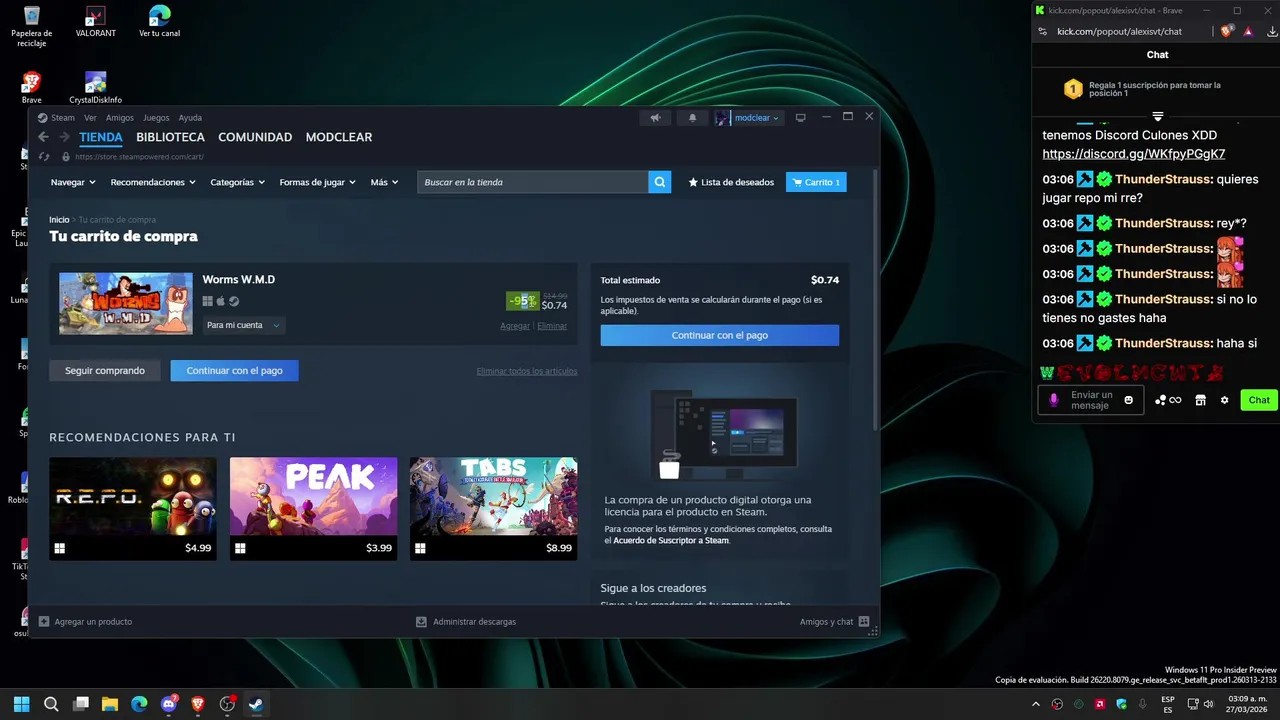Switch to COMUNIDAD tab
This screenshot has height=720, width=1280.
coord(255,137)
